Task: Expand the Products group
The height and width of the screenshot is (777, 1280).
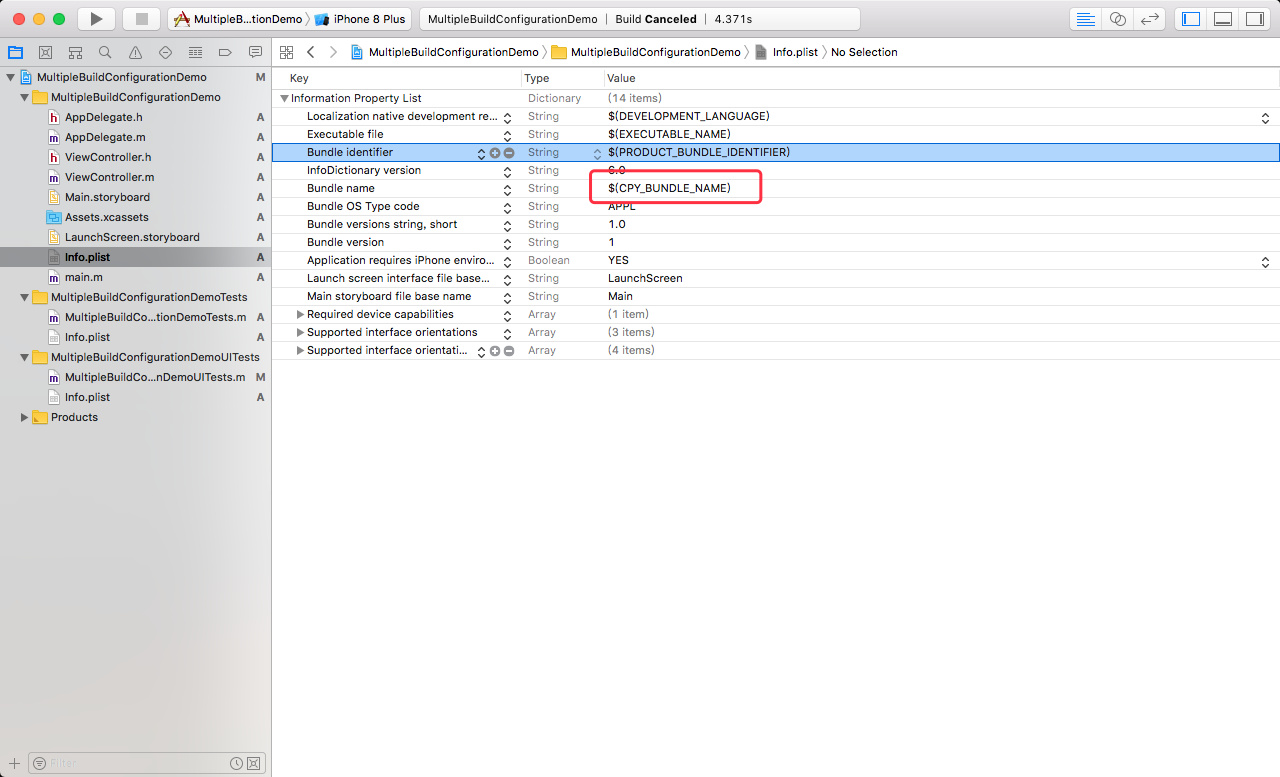Action: [25, 417]
